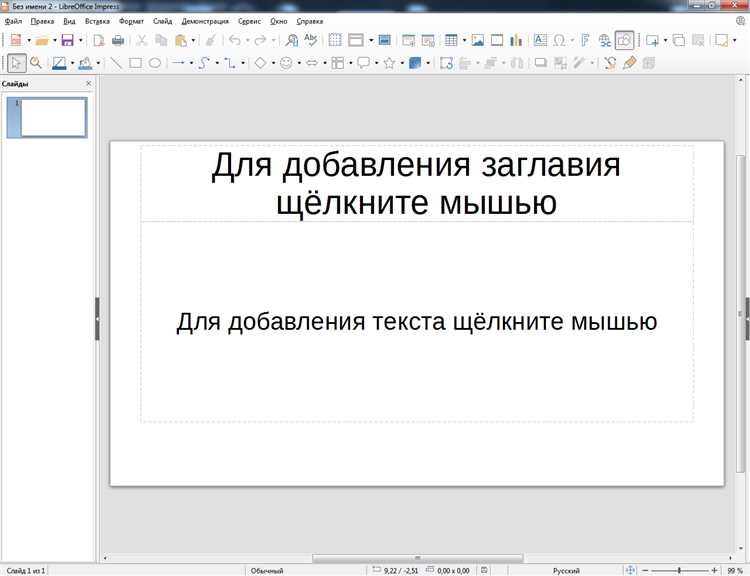750x576 pixels.
Task: Open the Демонстрация menu
Action: coord(205,20)
